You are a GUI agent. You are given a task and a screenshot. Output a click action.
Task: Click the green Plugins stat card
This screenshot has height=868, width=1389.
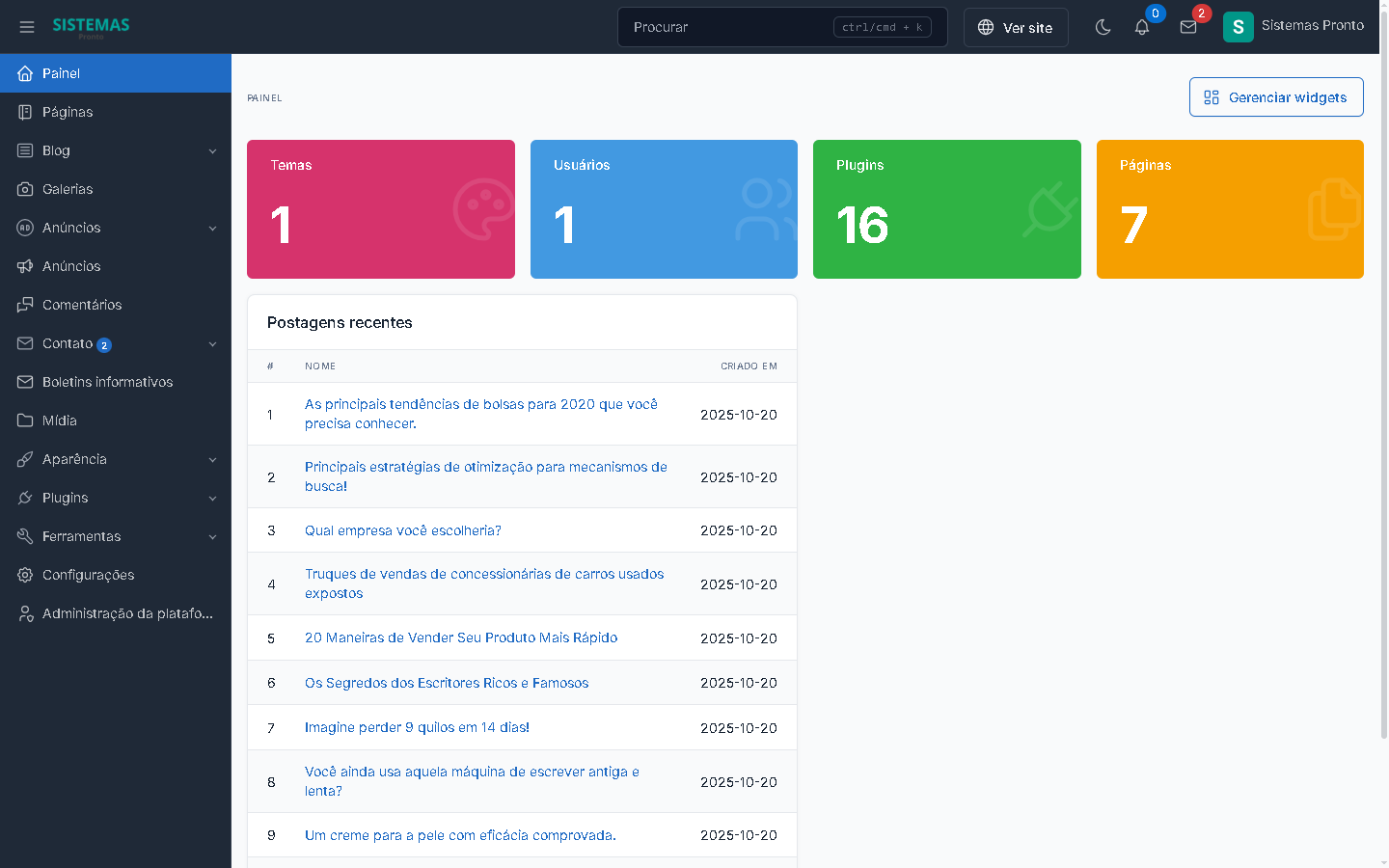pos(946,209)
